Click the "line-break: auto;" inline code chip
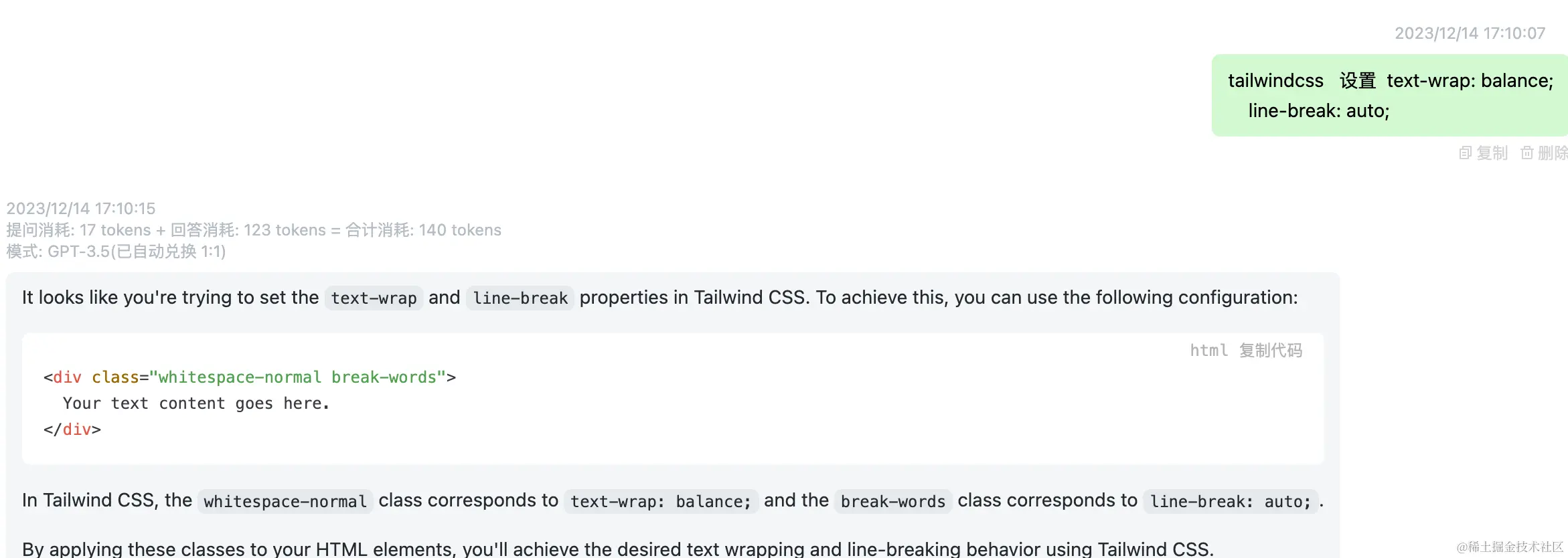 click(x=1230, y=502)
